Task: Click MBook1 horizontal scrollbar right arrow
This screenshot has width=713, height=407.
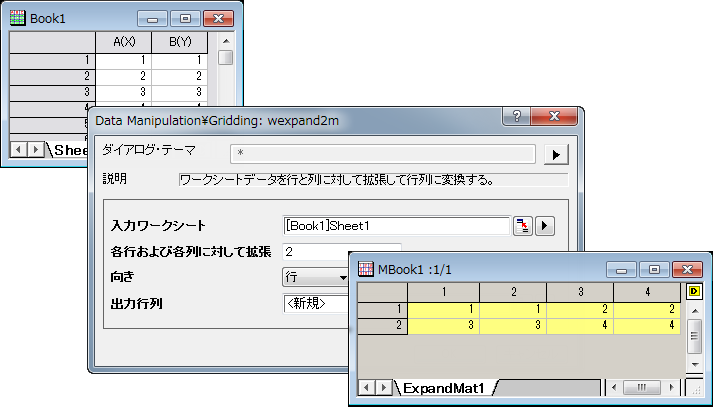Action: coord(672,387)
